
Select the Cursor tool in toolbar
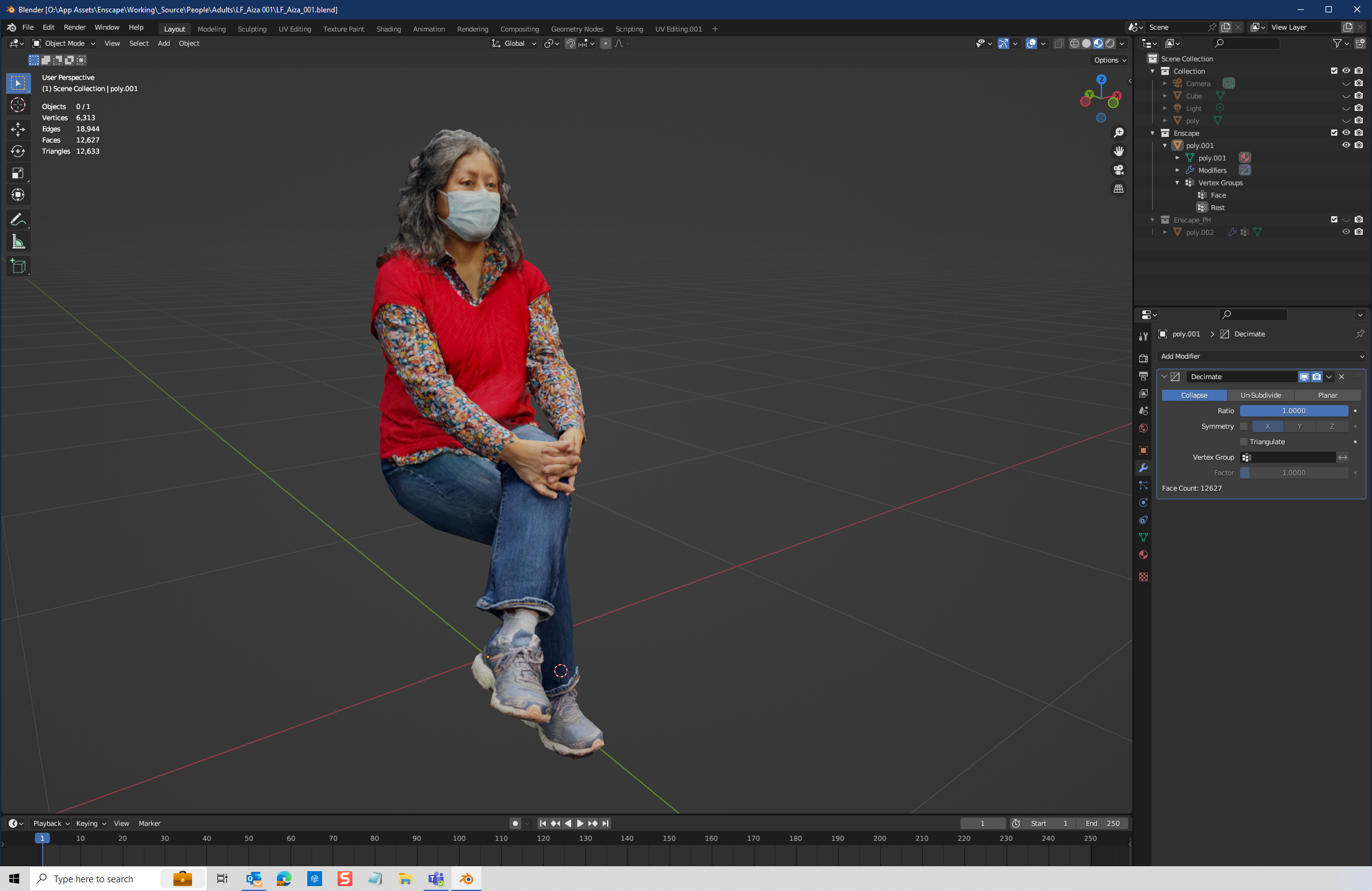[x=18, y=105]
